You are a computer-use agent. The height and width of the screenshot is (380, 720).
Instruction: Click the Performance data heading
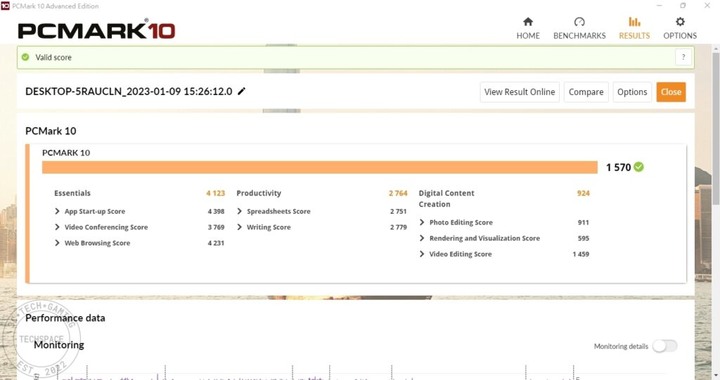(x=65, y=318)
